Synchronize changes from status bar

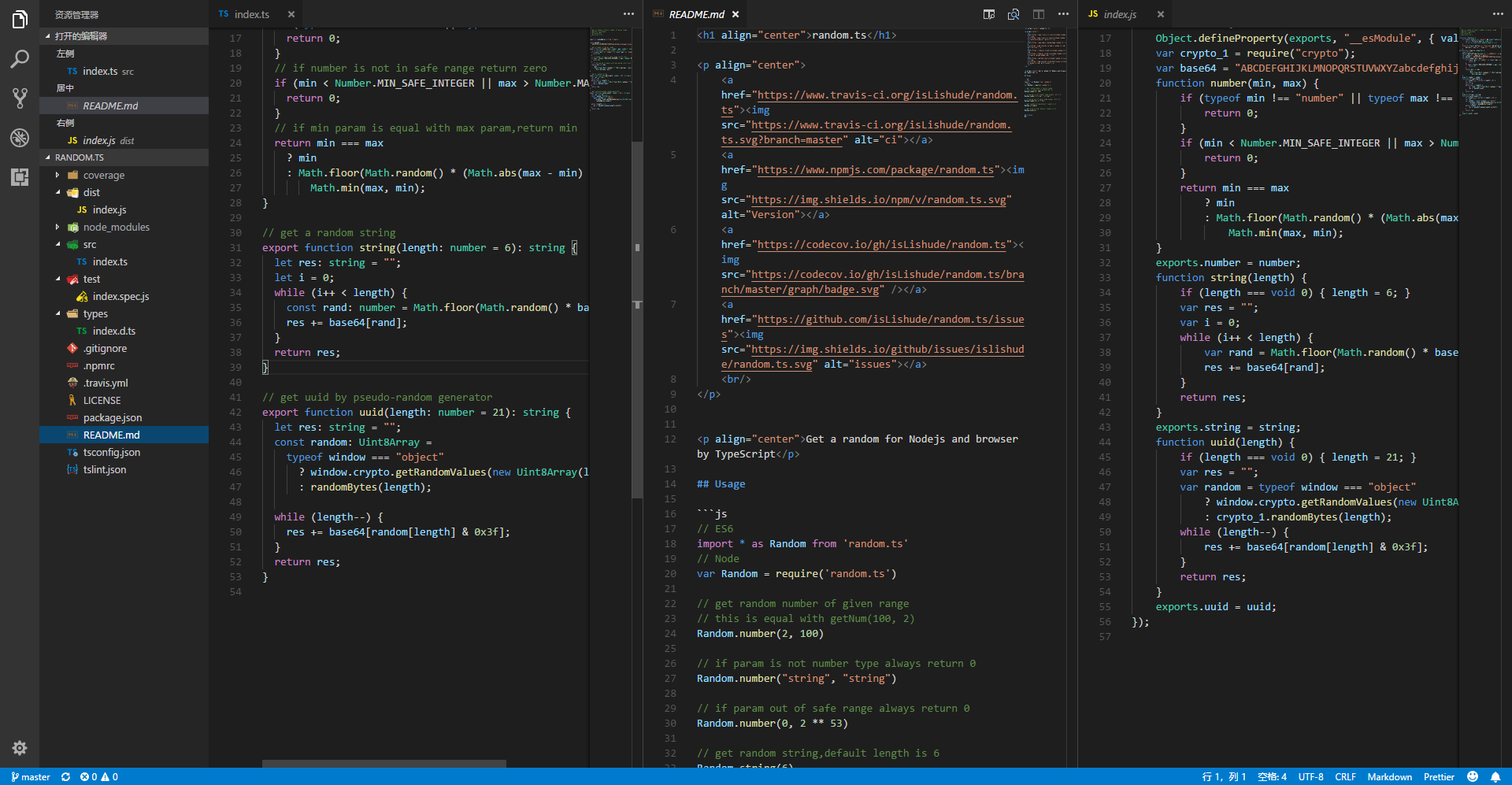pyautogui.click(x=65, y=777)
